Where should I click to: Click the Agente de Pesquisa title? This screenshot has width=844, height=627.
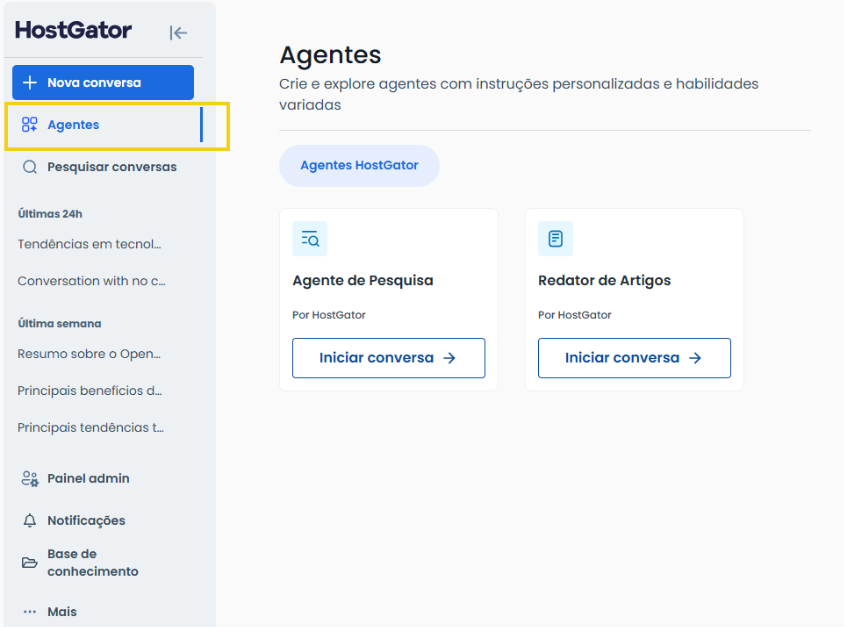[x=363, y=280]
